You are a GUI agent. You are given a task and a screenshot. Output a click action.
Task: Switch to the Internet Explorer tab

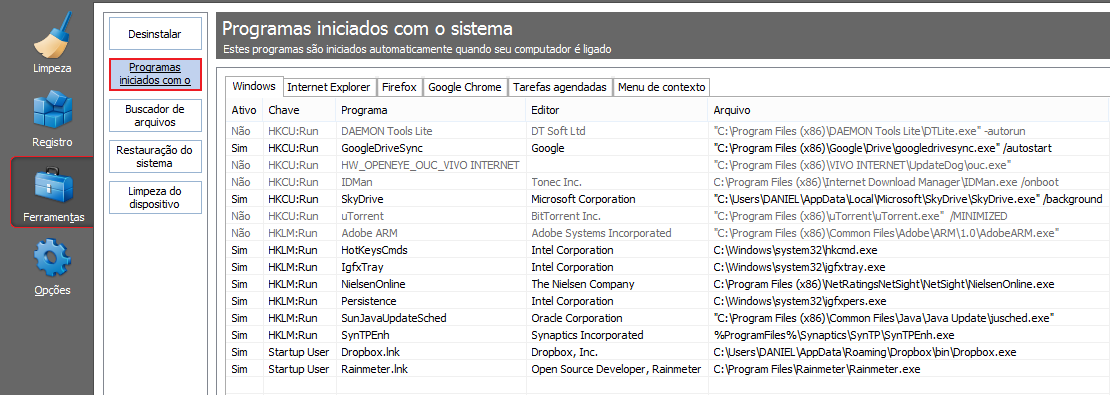(328, 87)
